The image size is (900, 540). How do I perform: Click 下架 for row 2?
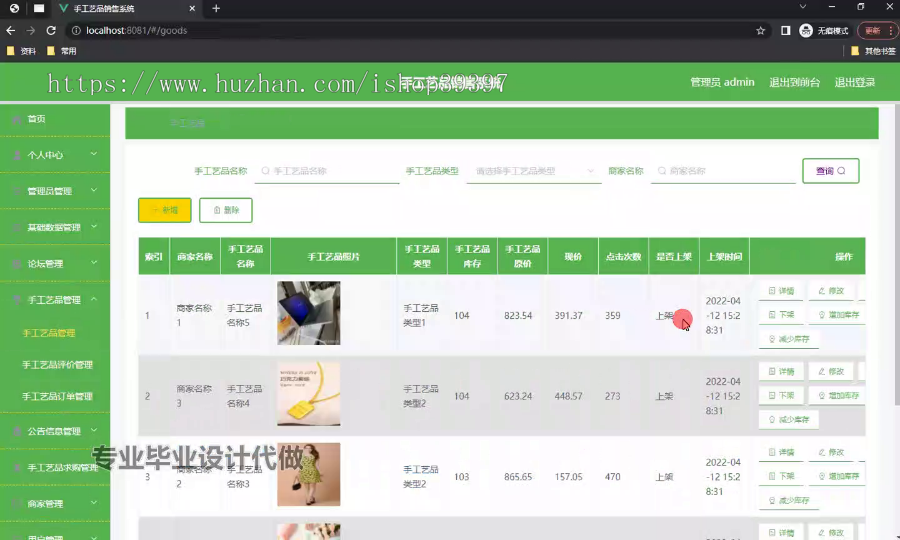pos(781,395)
